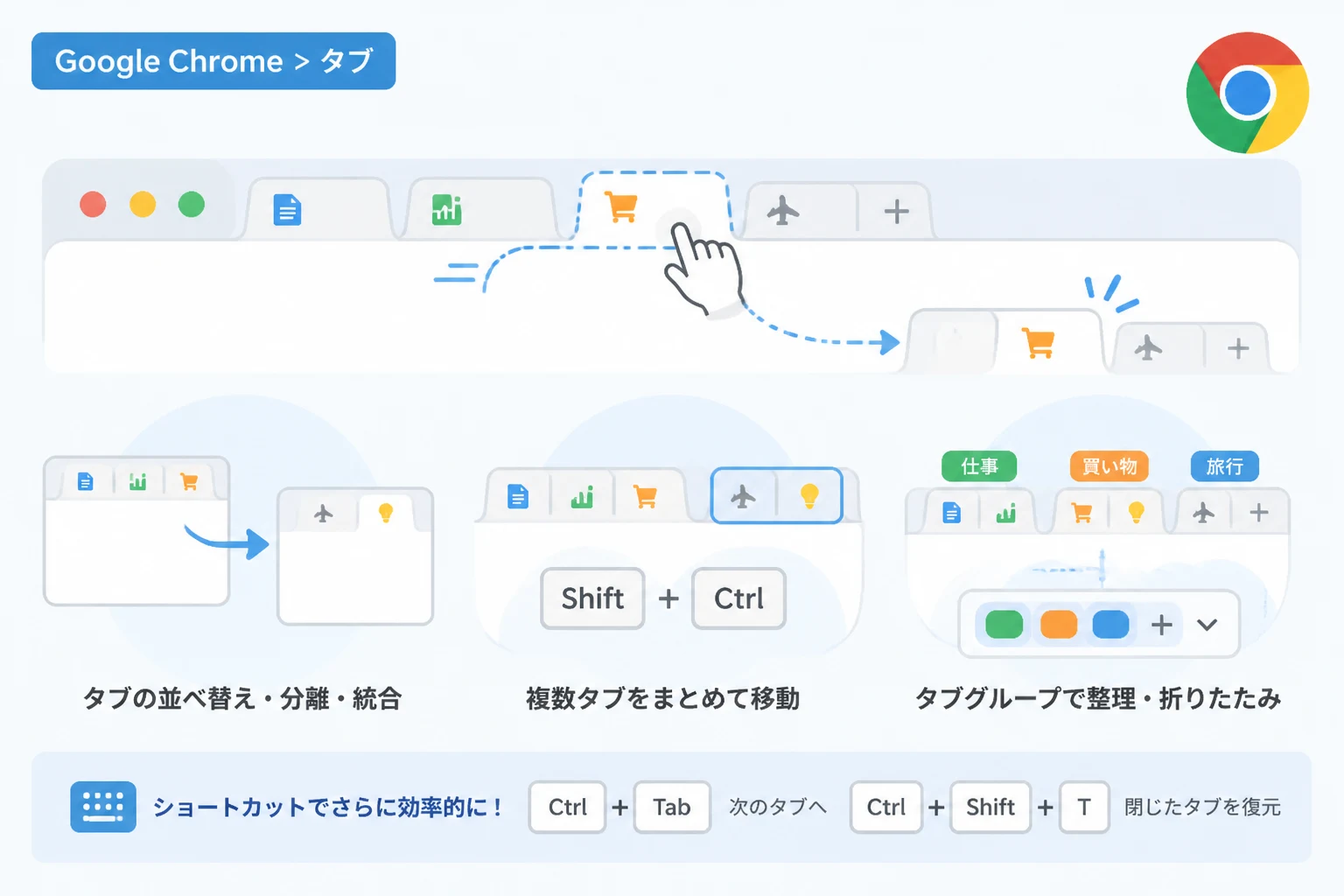Add a tab using the plus after the dropped cart

[1237, 348]
